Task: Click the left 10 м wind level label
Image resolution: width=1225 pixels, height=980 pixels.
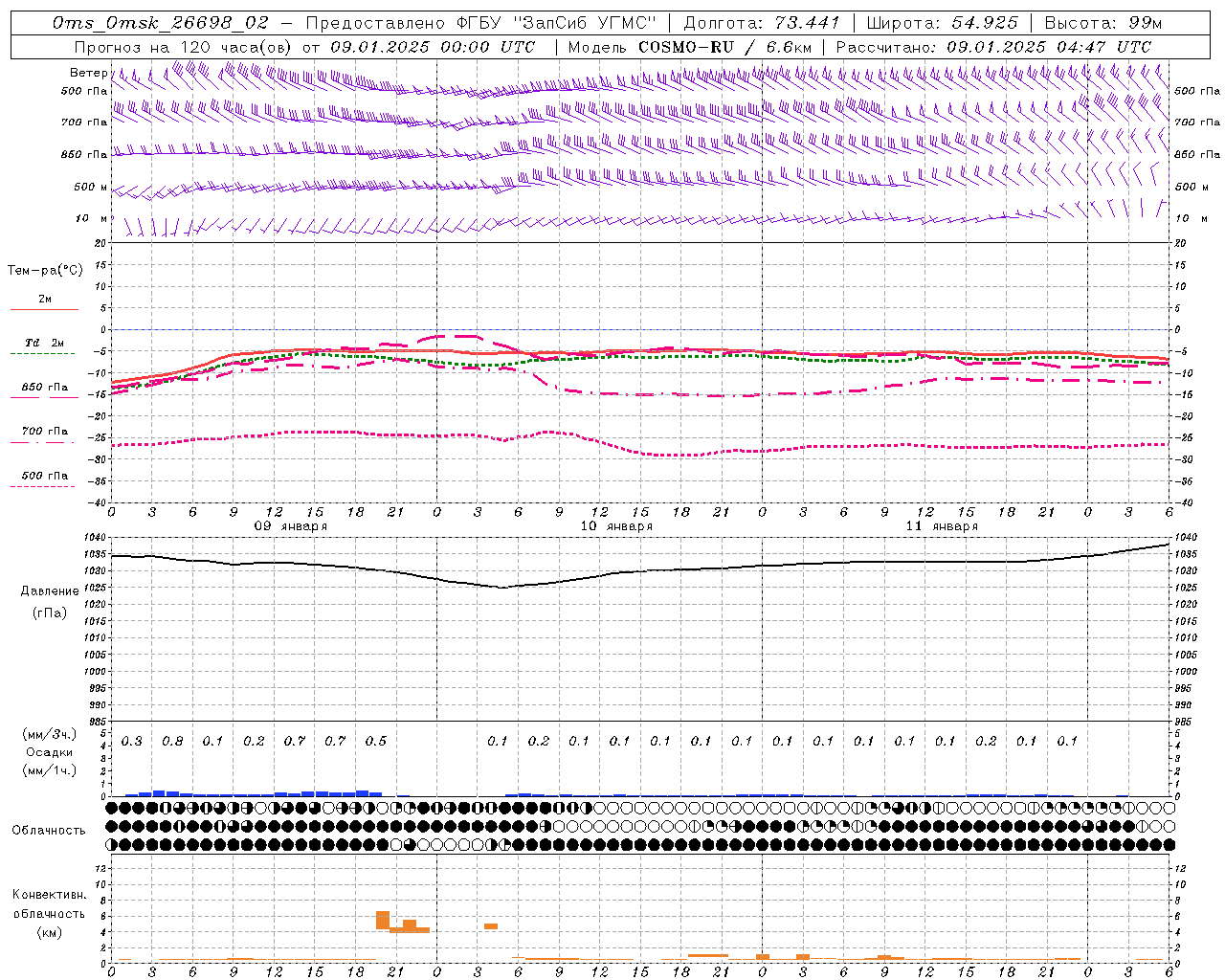Action: 91,218
